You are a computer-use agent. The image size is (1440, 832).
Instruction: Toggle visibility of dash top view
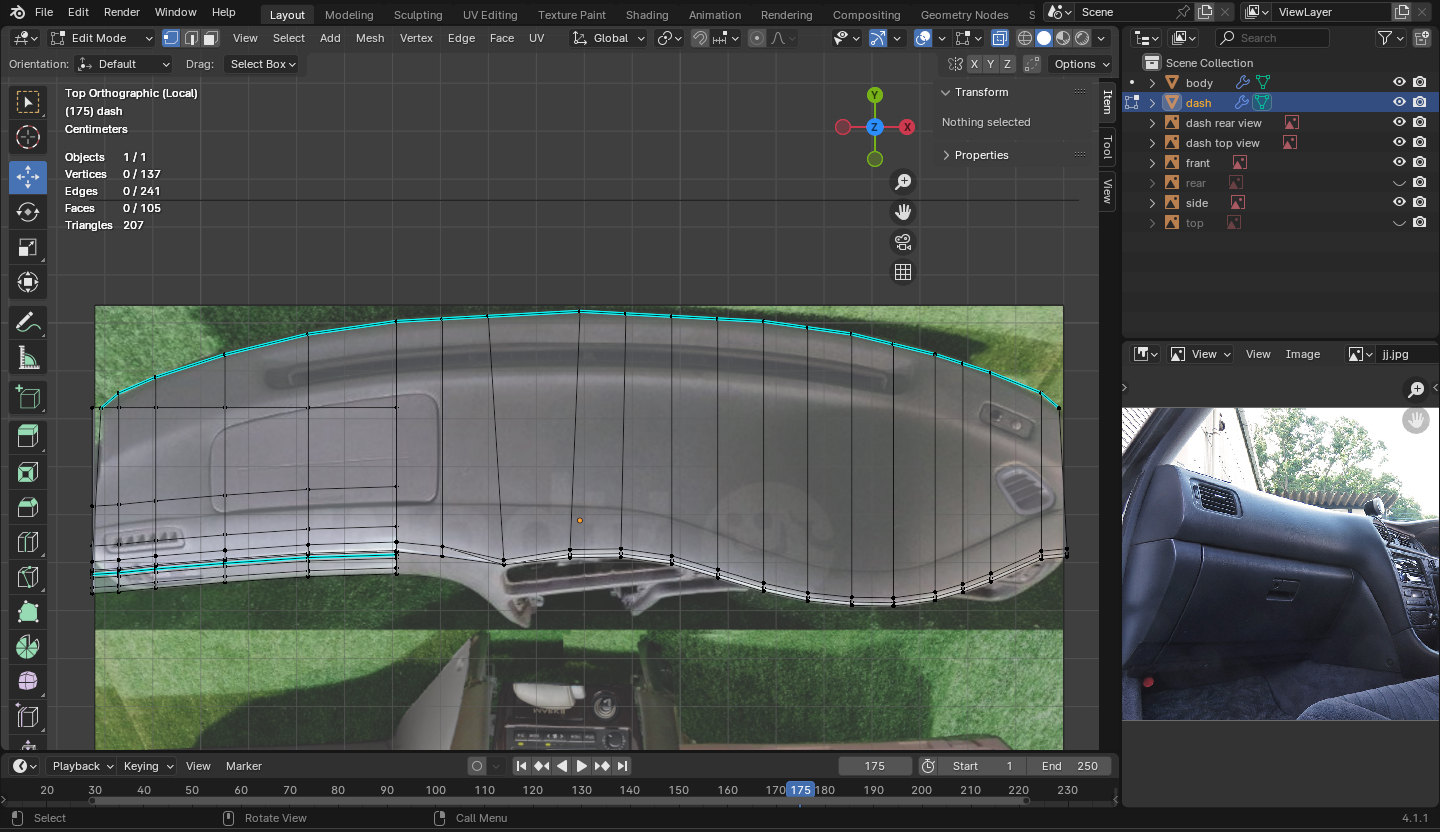pos(1399,143)
